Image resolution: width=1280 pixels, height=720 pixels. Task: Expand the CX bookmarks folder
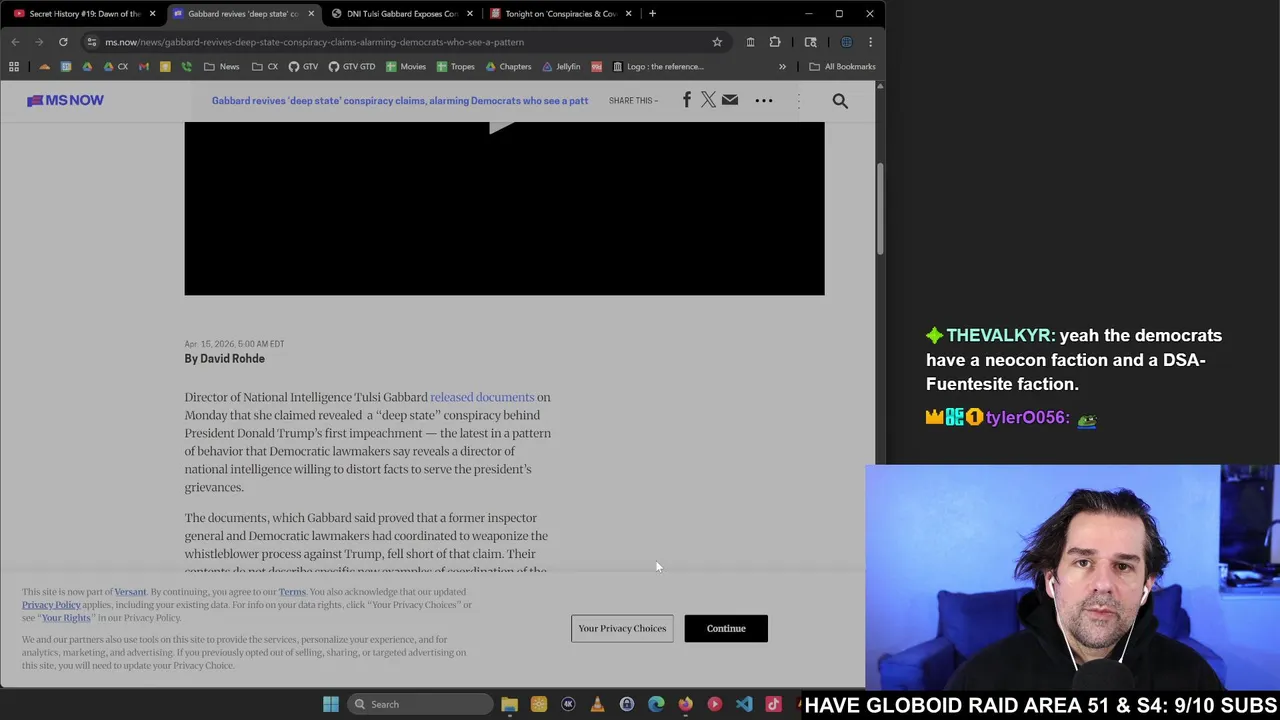(x=265, y=67)
